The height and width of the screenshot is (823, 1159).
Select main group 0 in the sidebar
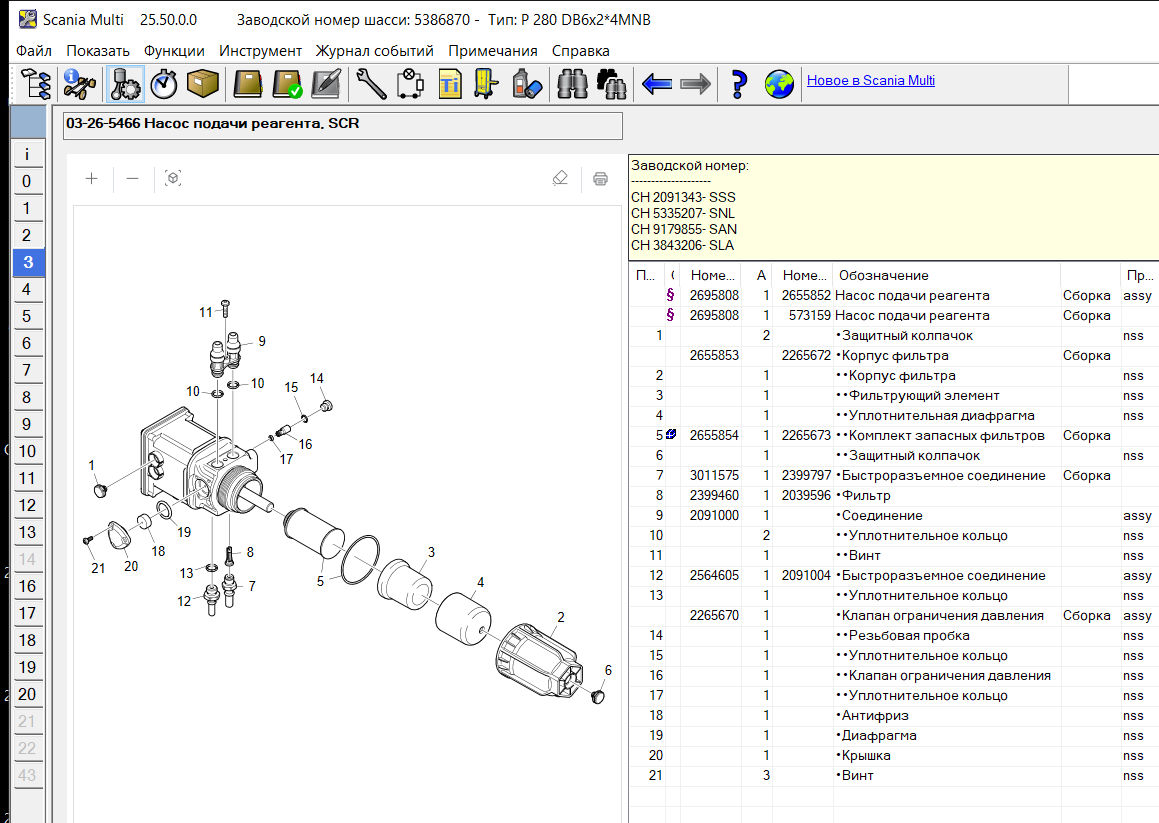click(x=27, y=181)
